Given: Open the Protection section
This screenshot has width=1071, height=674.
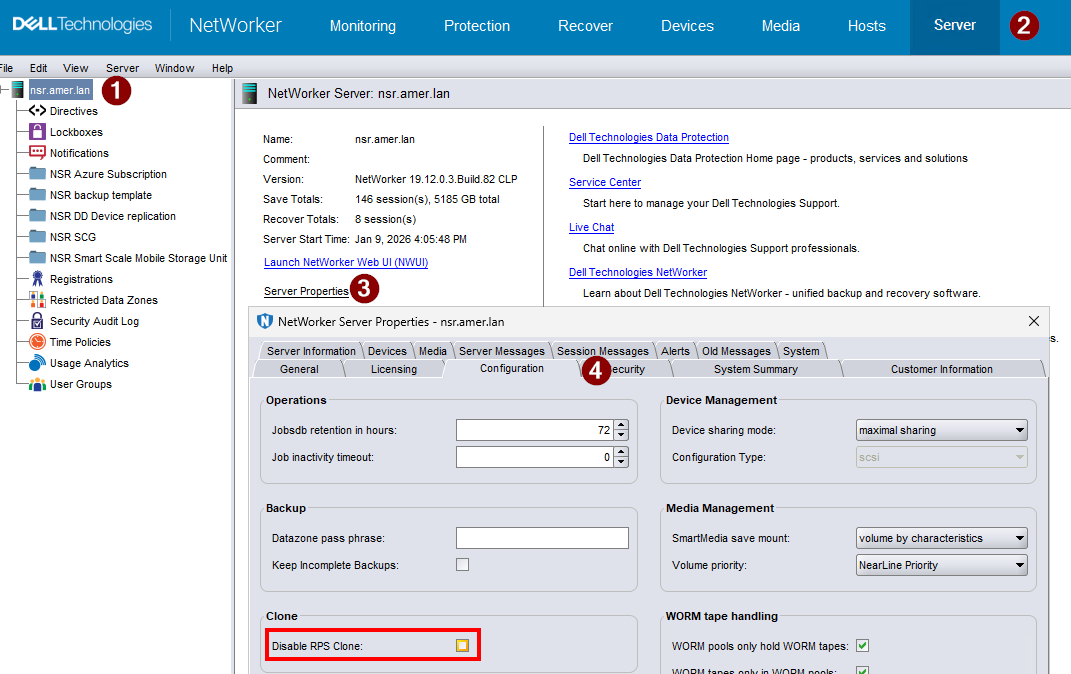Looking at the screenshot, I should tap(477, 26).
